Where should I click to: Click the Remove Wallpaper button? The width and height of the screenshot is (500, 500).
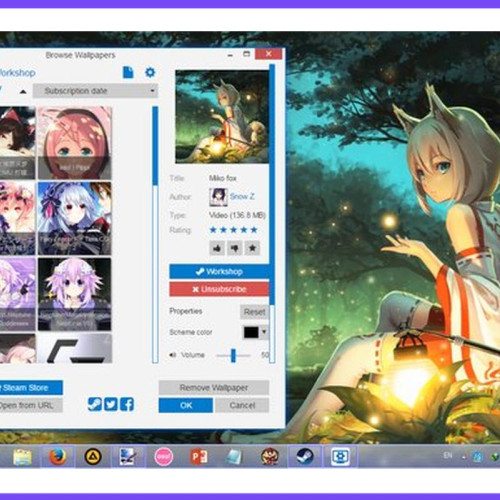pyautogui.click(x=214, y=388)
